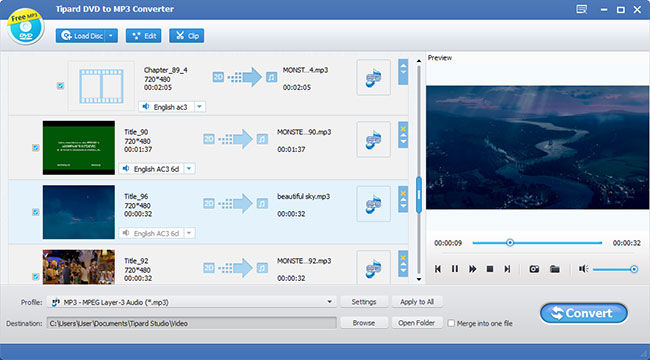This screenshot has height=360, width=650.
Task: Take a snapshot with camera icon
Action: pos(534,269)
